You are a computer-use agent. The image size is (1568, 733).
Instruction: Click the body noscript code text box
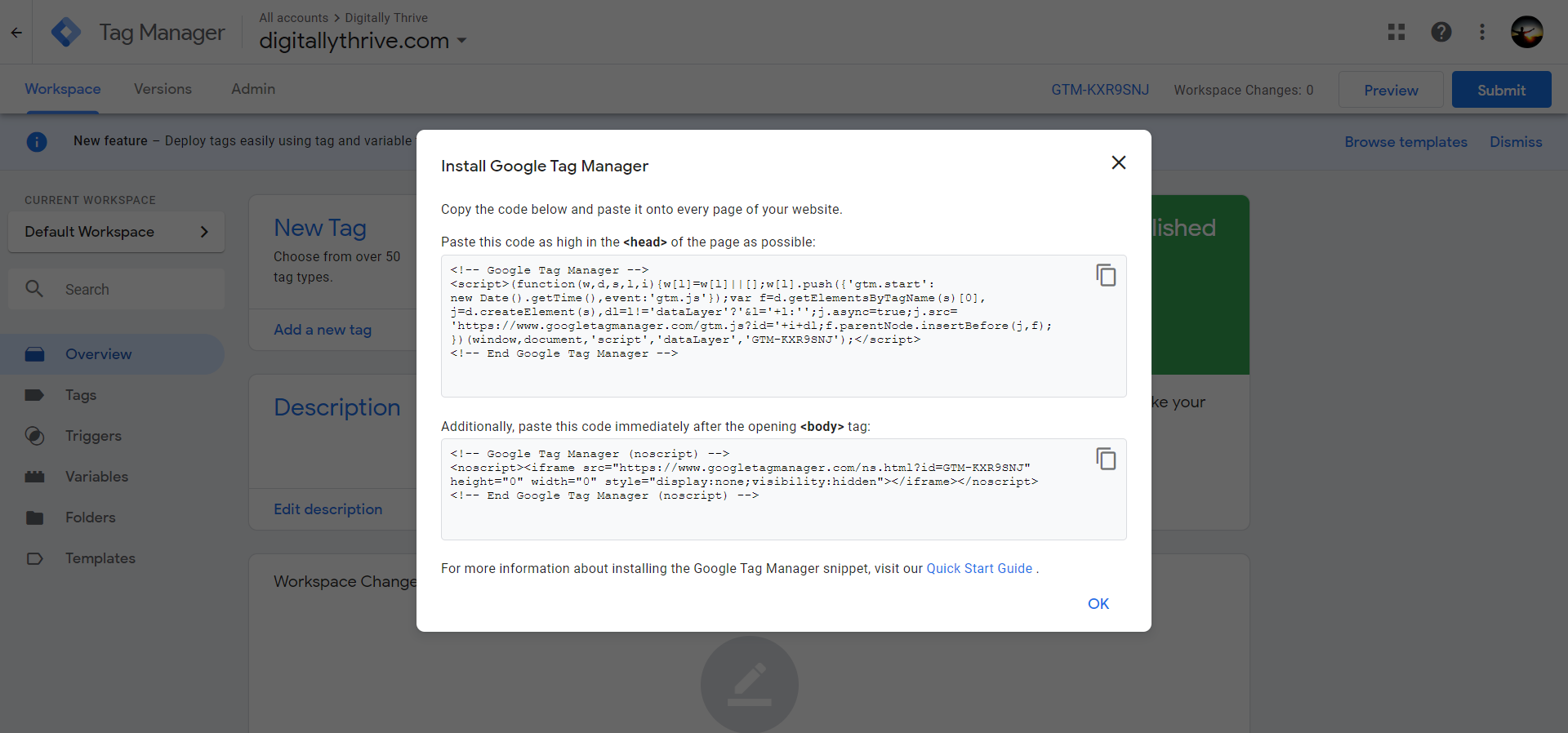[x=784, y=489]
